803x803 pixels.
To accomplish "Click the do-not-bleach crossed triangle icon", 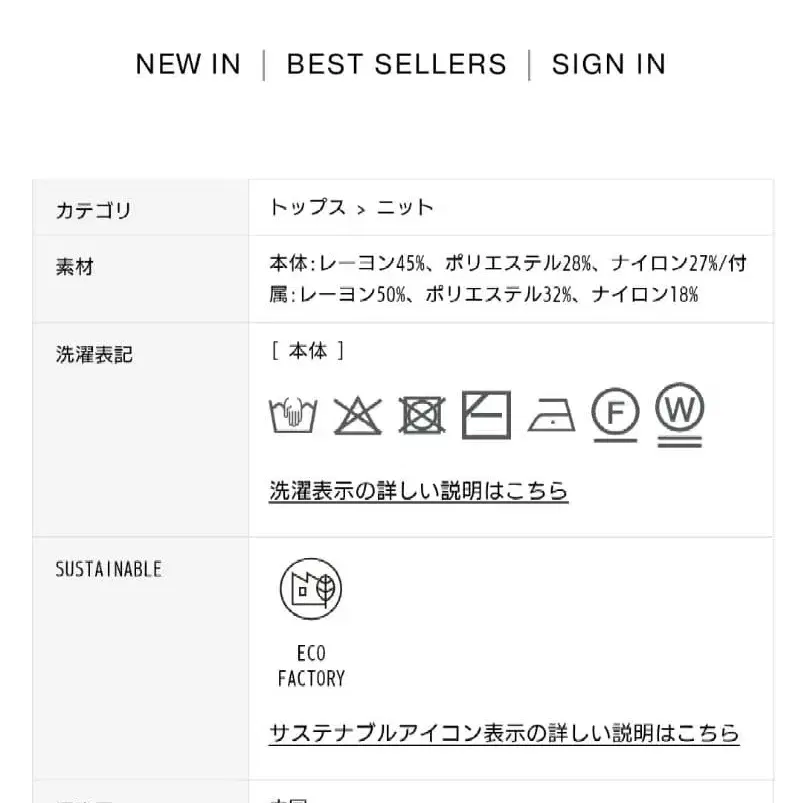I will 357,414.
